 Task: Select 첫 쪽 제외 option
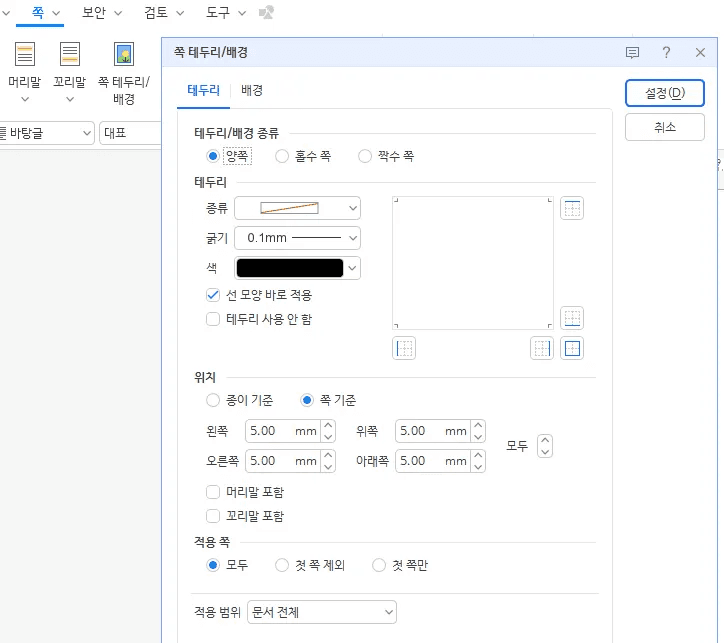tap(282, 565)
